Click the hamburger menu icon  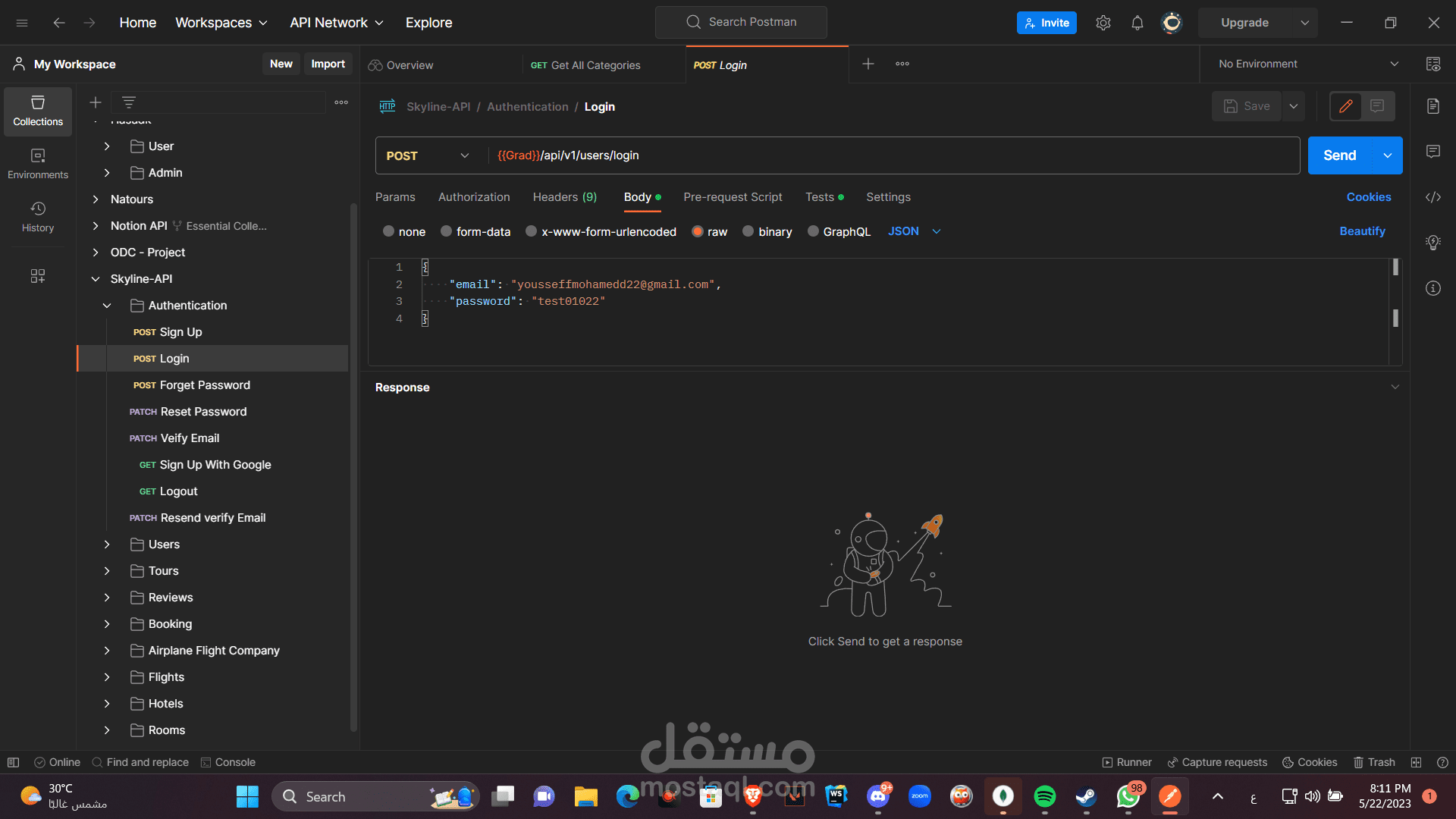[x=22, y=23]
